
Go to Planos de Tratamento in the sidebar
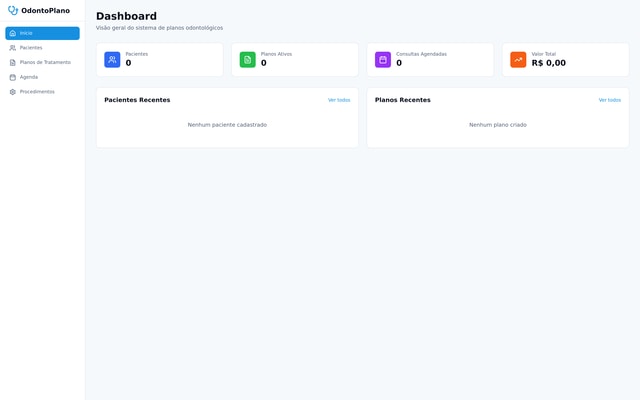click(x=45, y=62)
